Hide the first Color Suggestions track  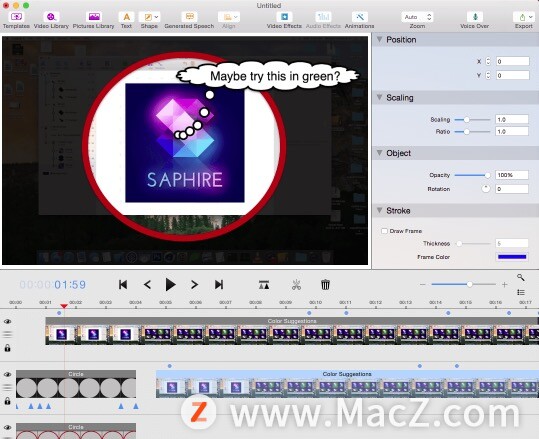[x=7, y=321]
